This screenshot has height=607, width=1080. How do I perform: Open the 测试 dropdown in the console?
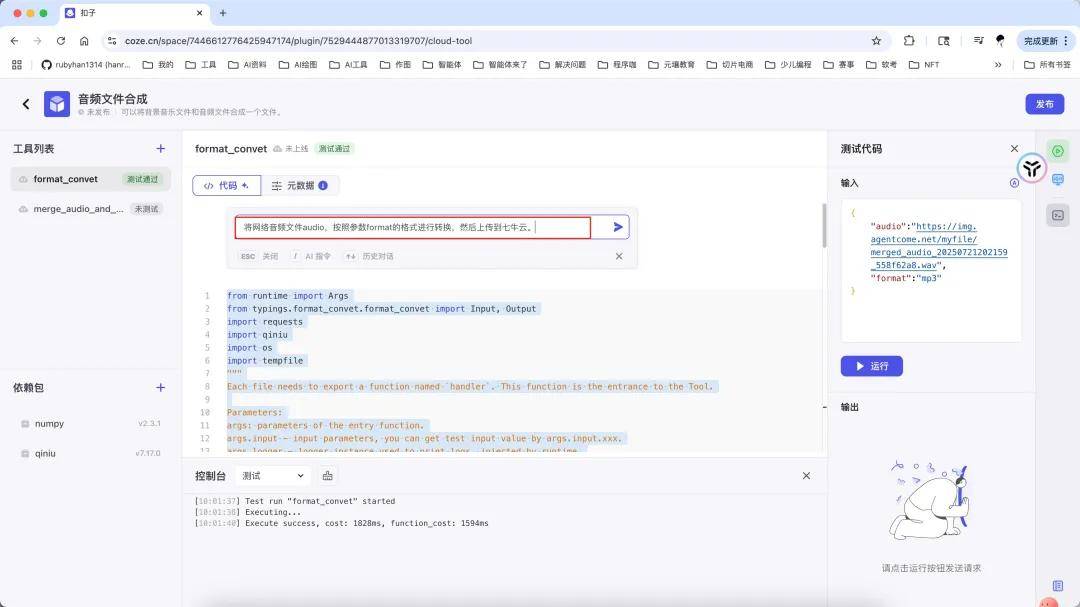pyautogui.click(x=273, y=476)
